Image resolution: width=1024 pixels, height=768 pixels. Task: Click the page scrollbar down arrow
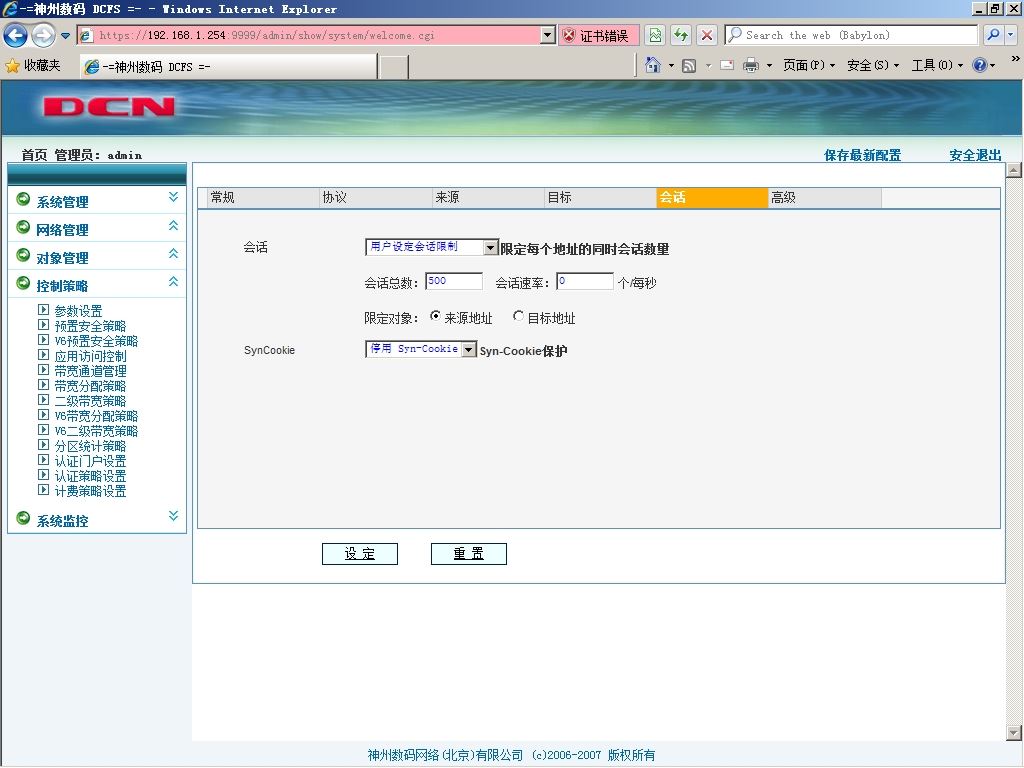1014,733
